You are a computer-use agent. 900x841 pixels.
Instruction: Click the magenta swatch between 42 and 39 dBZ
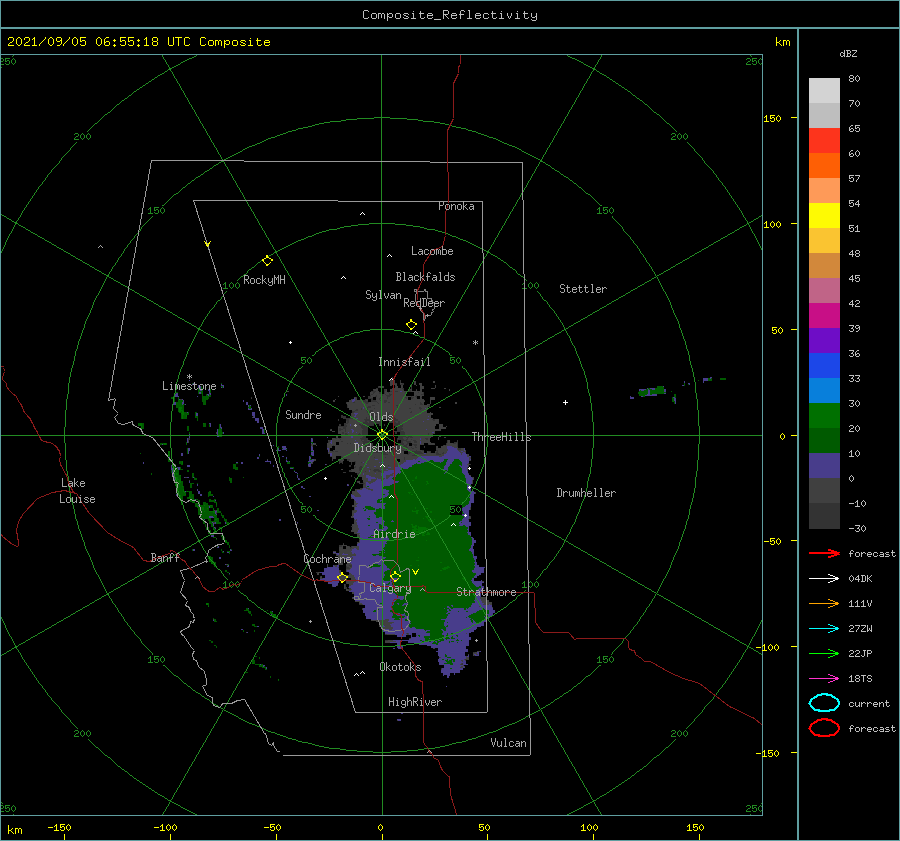tap(824, 316)
